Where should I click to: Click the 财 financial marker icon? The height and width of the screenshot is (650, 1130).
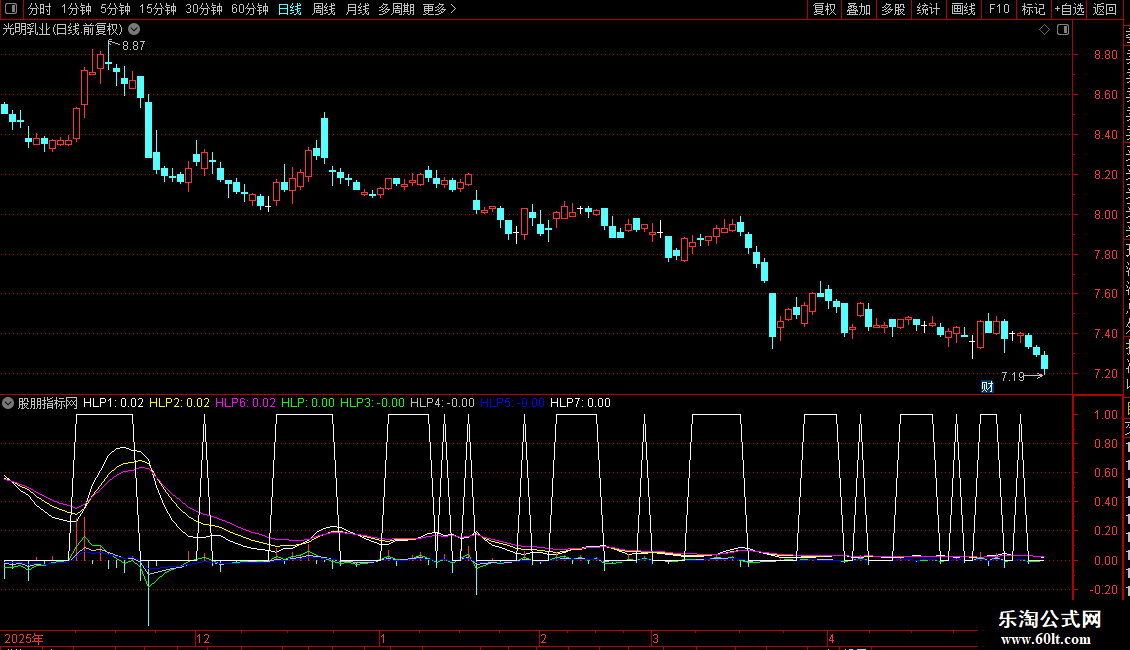click(x=987, y=387)
